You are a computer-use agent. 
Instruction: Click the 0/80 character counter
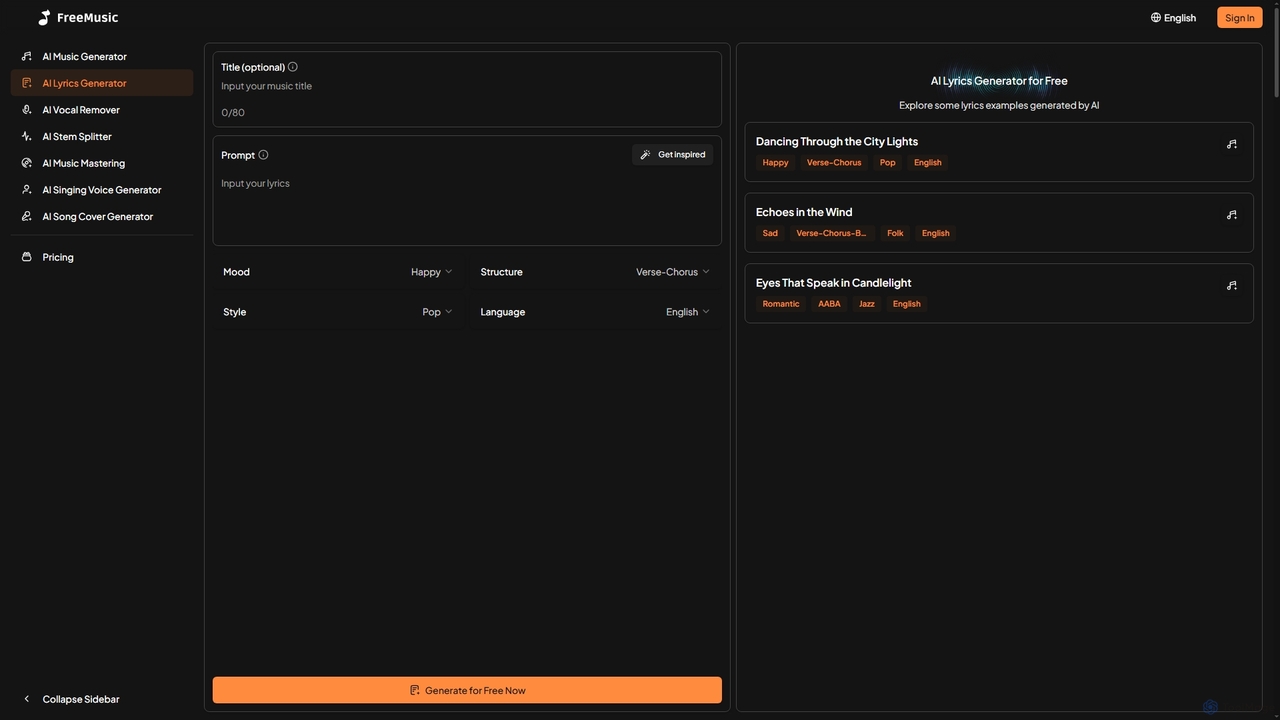[233, 113]
